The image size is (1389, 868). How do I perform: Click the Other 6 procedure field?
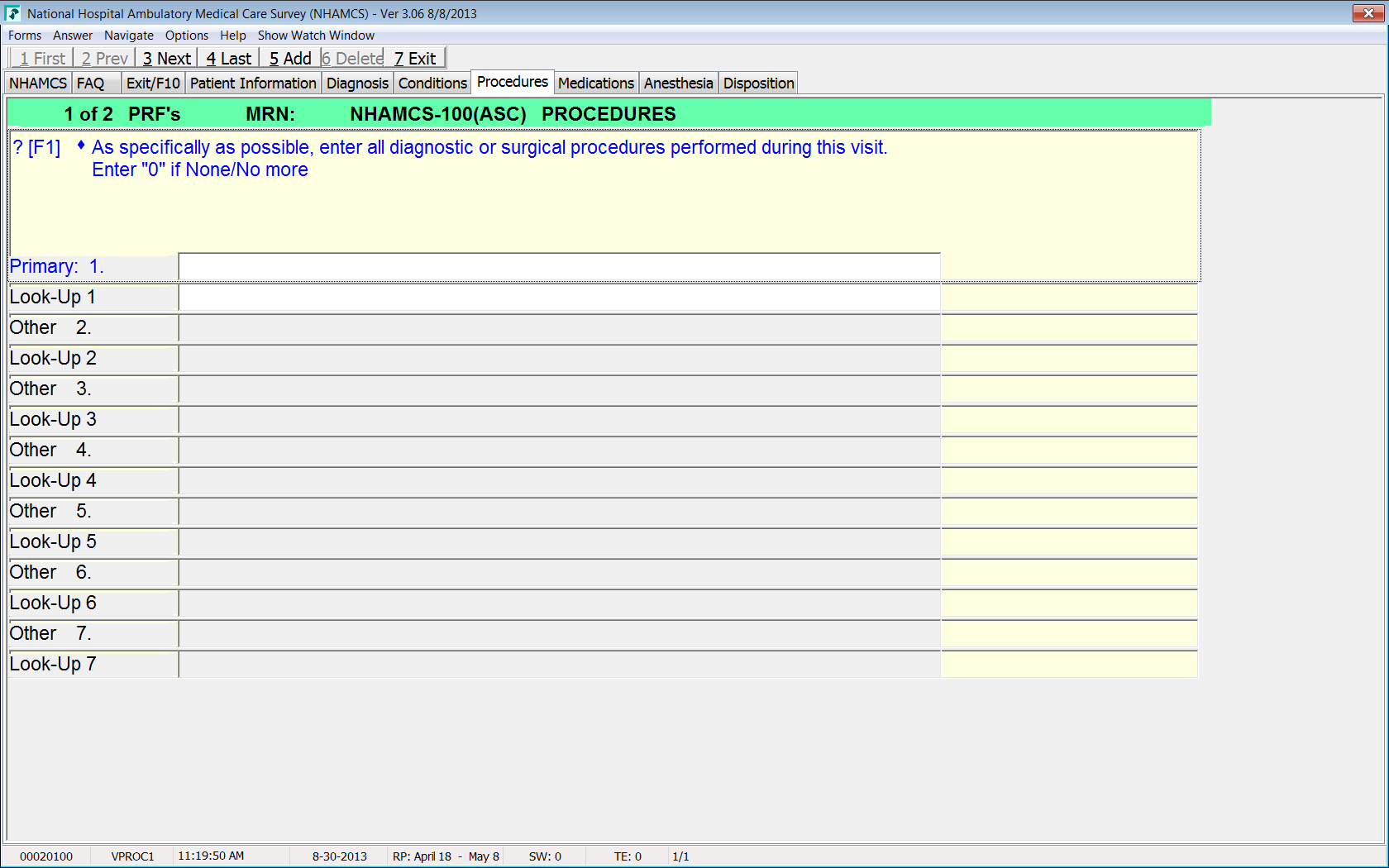coord(560,573)
